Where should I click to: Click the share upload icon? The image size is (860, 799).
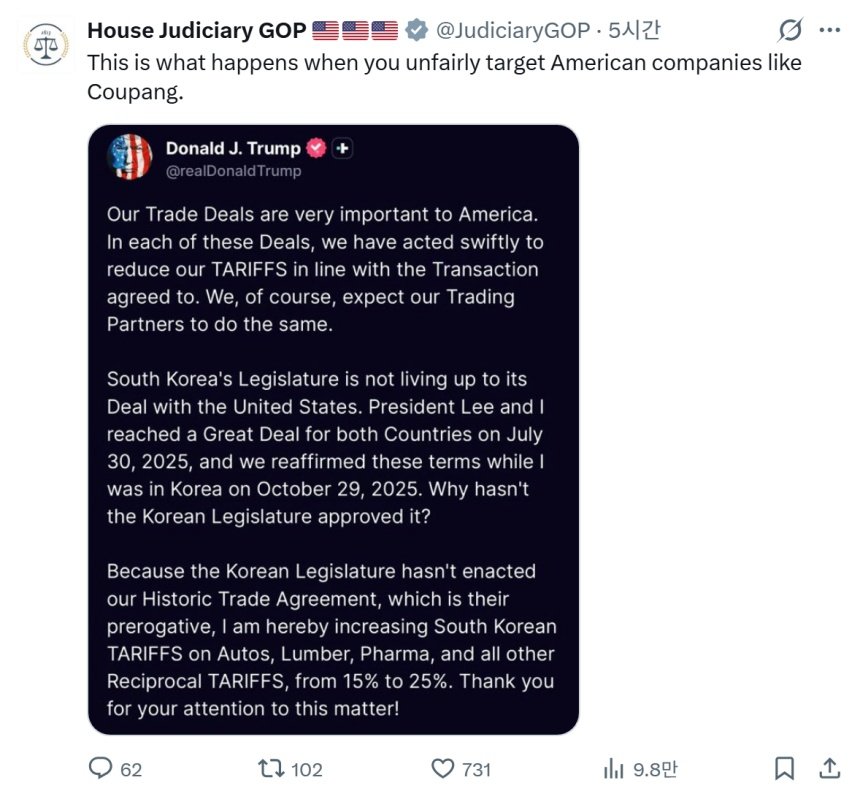(829, 768)
